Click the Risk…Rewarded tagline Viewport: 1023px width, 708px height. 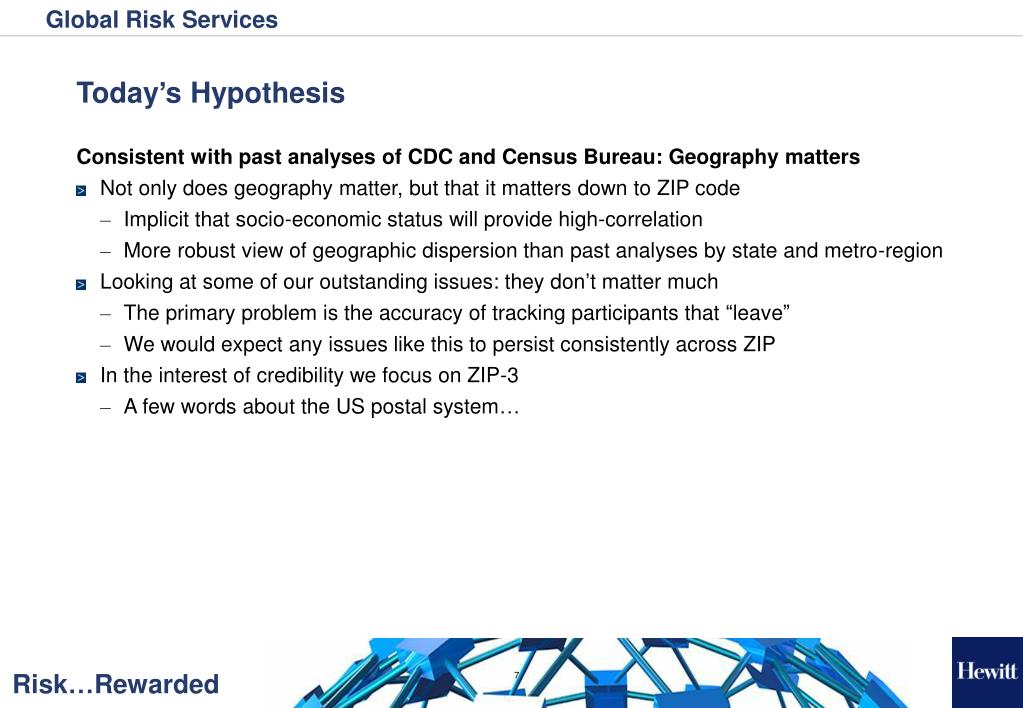pos(116,684)
